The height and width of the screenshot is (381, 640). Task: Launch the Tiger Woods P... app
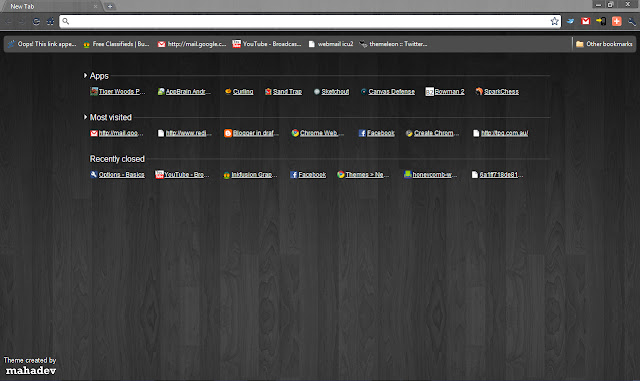(x=118, y=91)
